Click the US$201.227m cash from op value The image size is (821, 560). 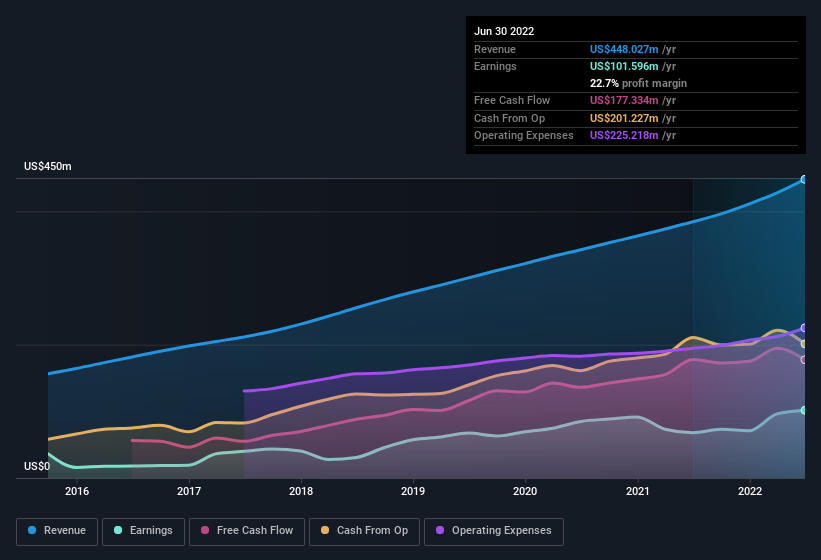coord(624,118)
